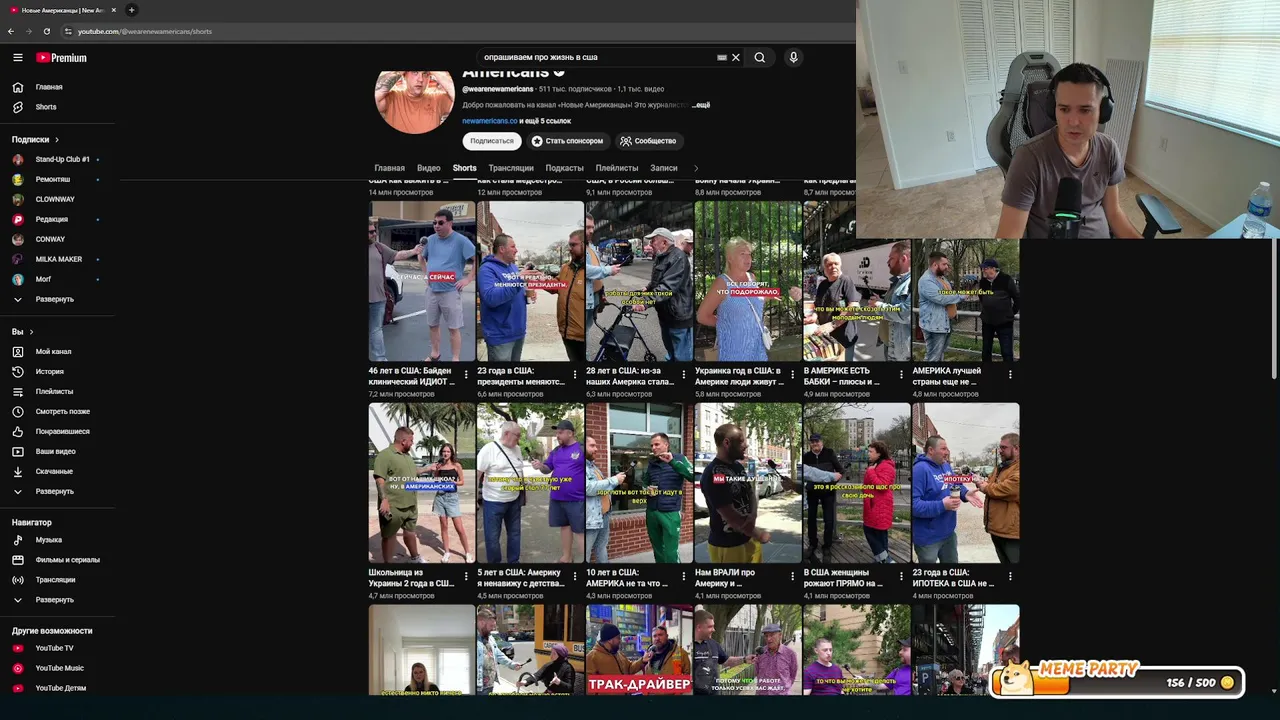The width and height of the screenshot is (1280, 720).
Task: Open CLOWNWAY subscription channel
Action: point(55,200)
